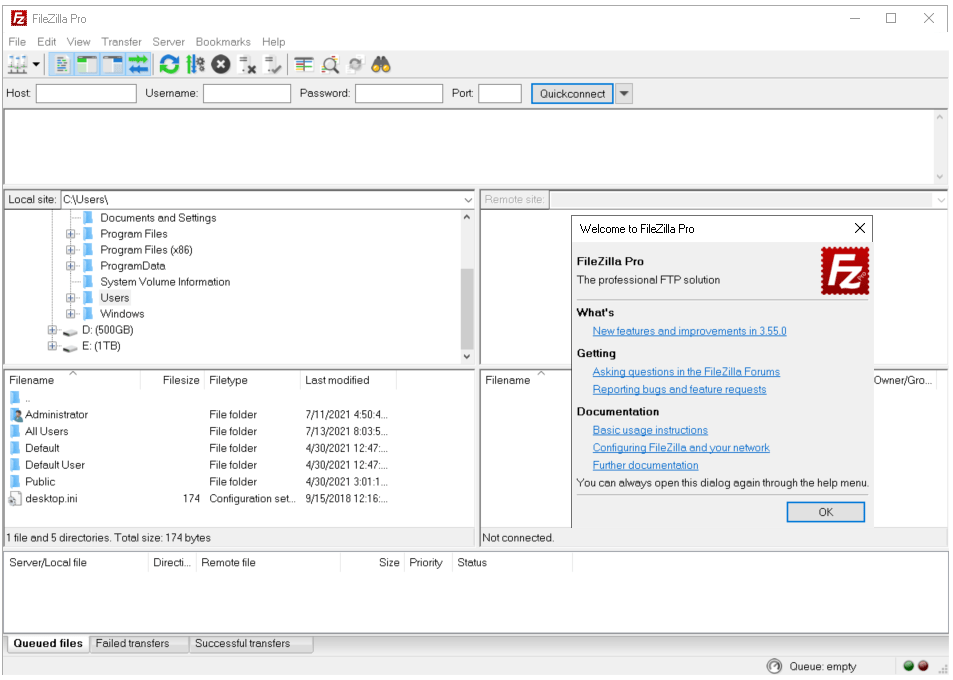Image resolution: width=953 pixels, height=680 pixels.
Task: Click the Refresh file lists icon
Action: [x=169, y=65]
